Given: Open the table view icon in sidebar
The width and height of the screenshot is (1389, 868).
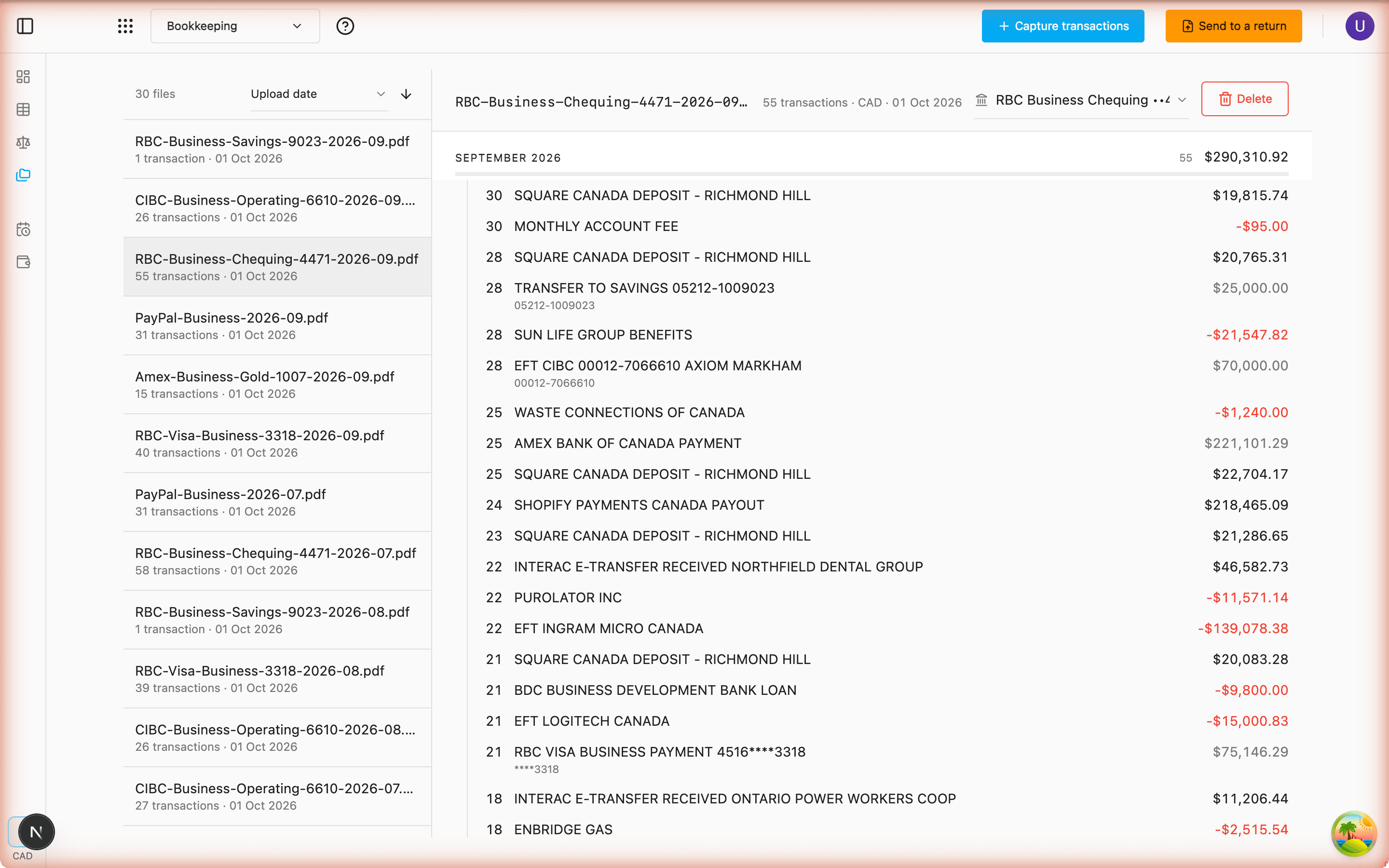Looking at the screenshot, I should coord(23,109).
